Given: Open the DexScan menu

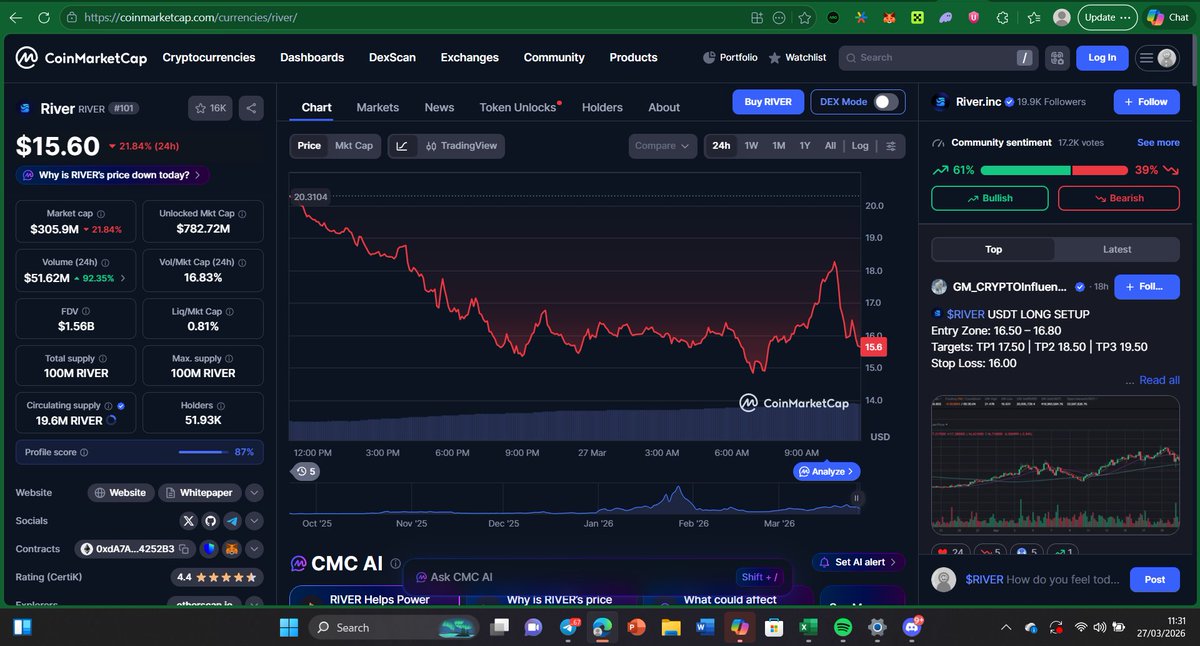Looking at the screenshot, I should [x=392, y=58].
